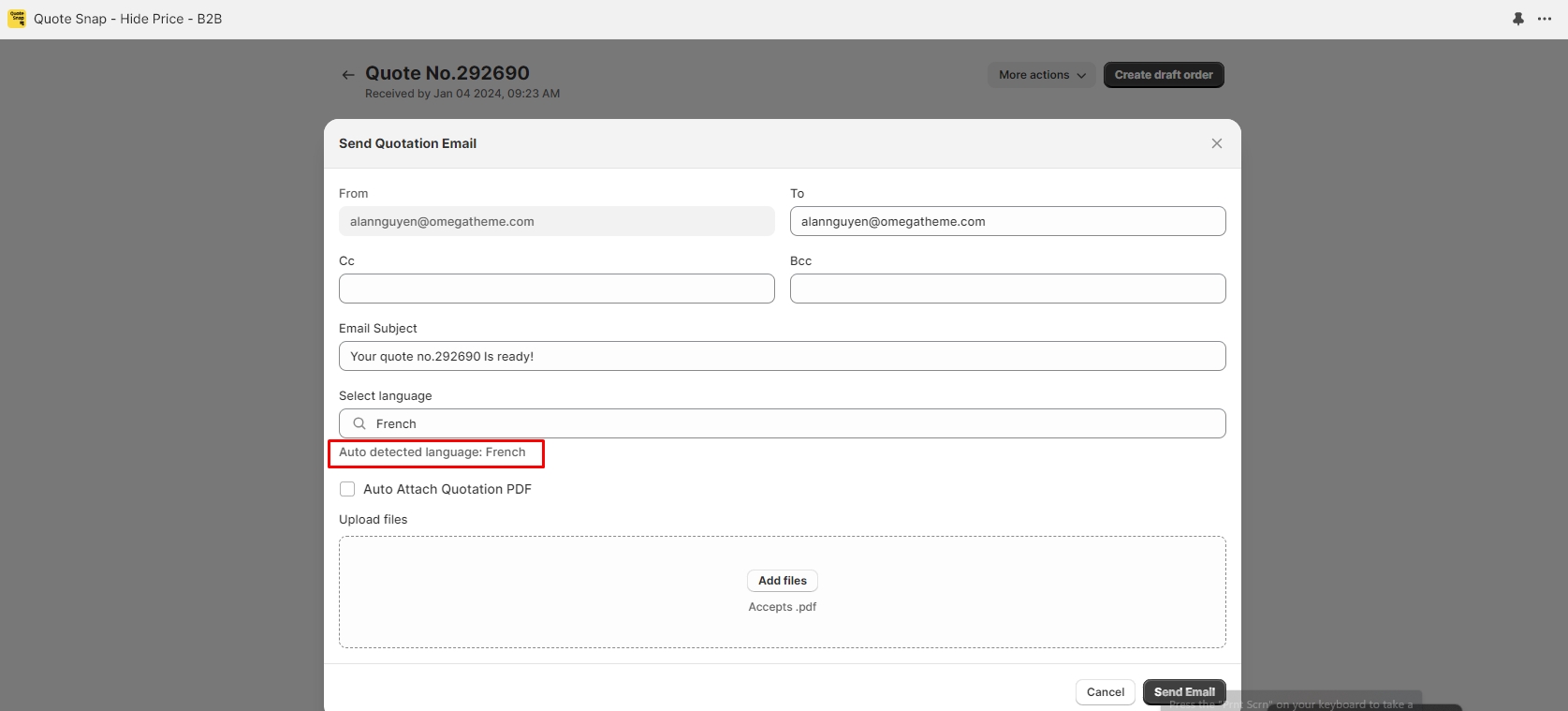
Task: Click Add files to upload a PDF
Action: click(x=782, y=581)
